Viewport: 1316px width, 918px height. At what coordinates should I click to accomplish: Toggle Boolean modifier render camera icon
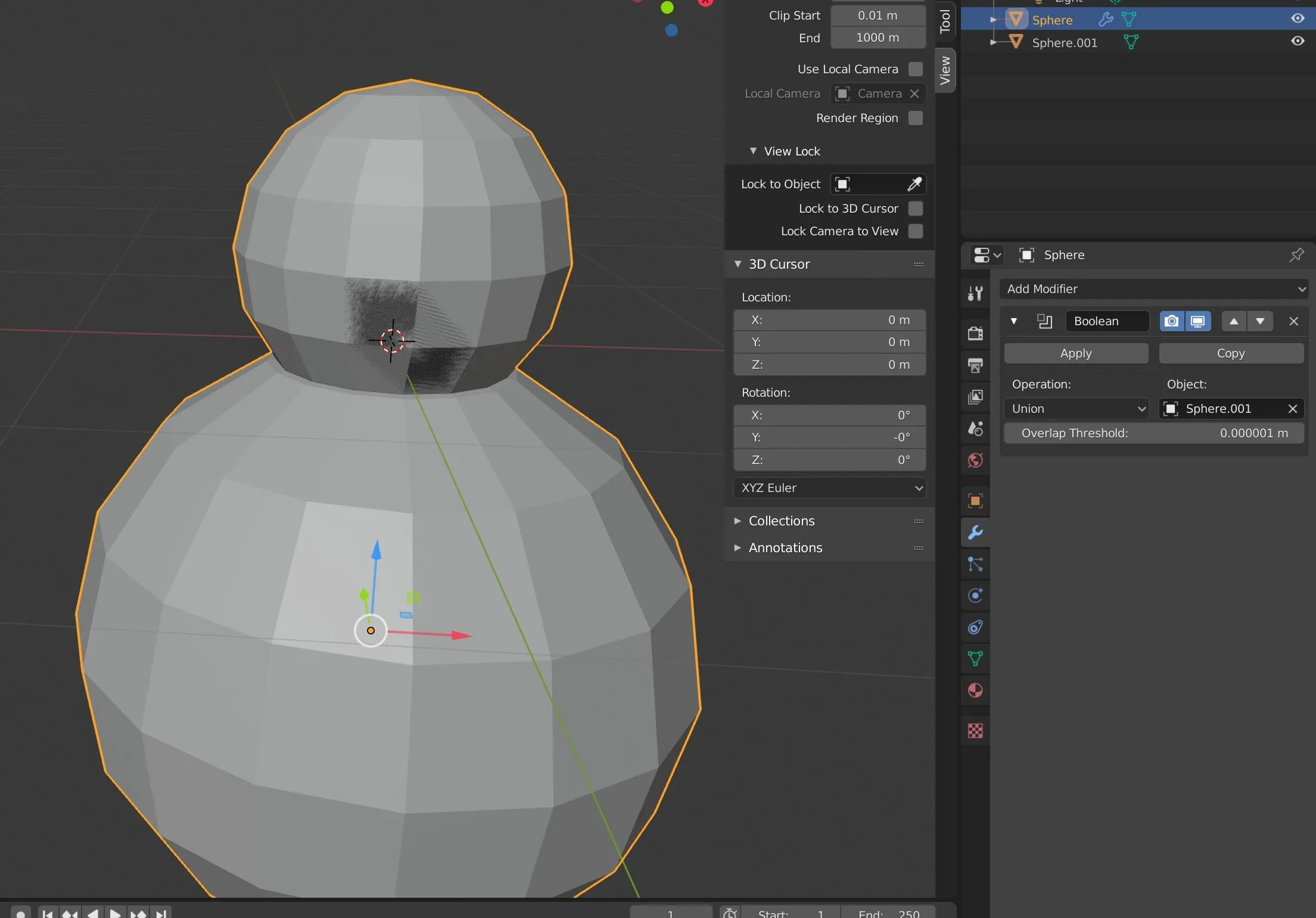(1171, 321)
